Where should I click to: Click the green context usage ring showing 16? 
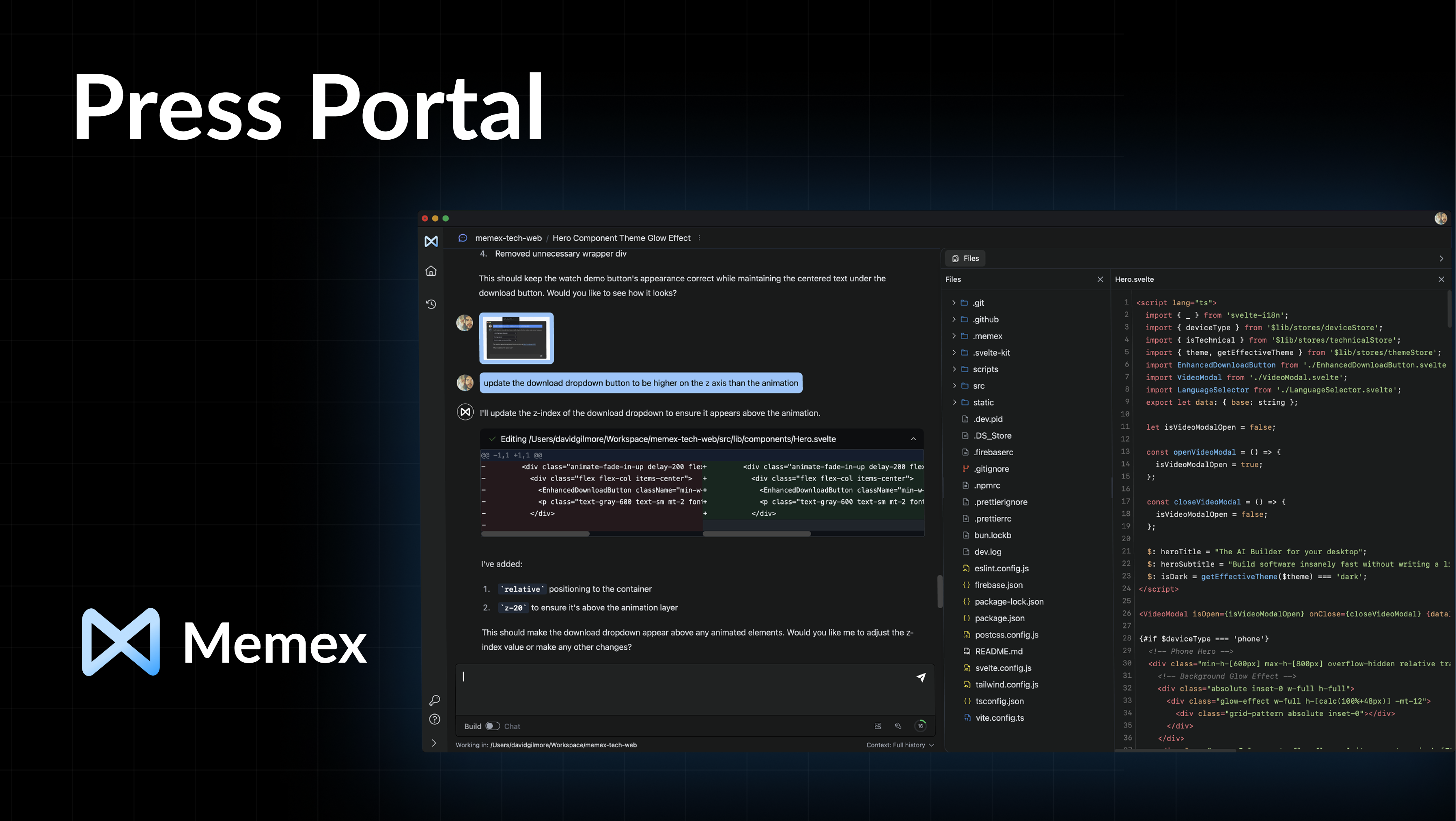(920, 726)
